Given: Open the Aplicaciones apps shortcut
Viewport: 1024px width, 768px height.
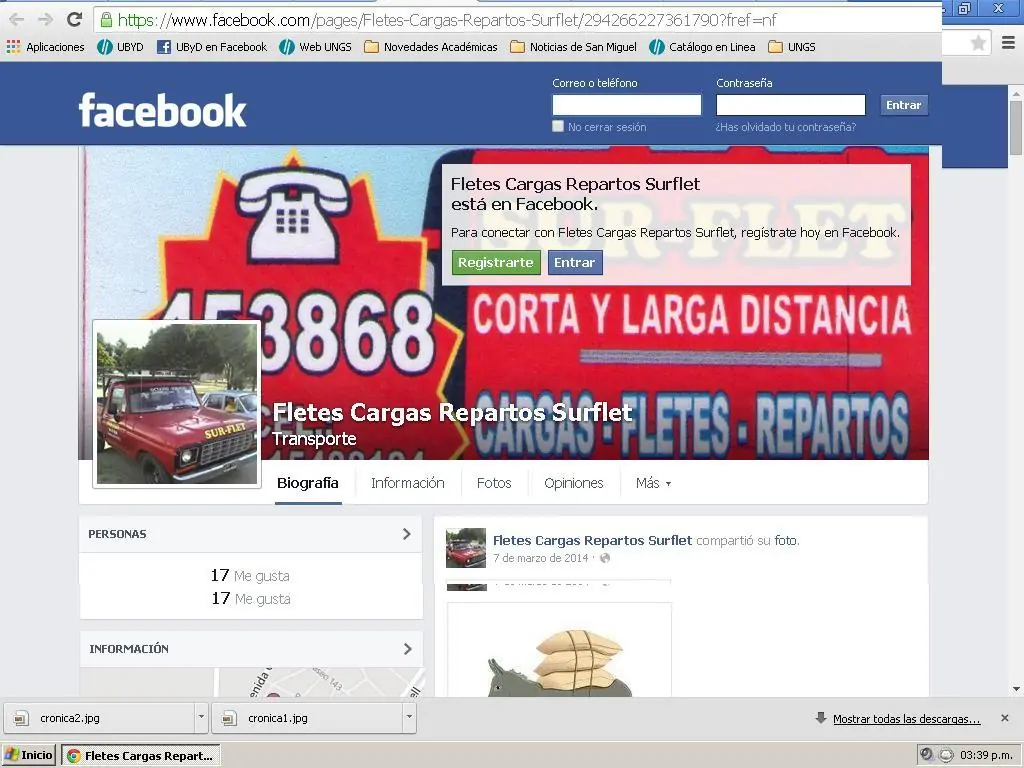Looking at the screenshot, I should [46, 47].
